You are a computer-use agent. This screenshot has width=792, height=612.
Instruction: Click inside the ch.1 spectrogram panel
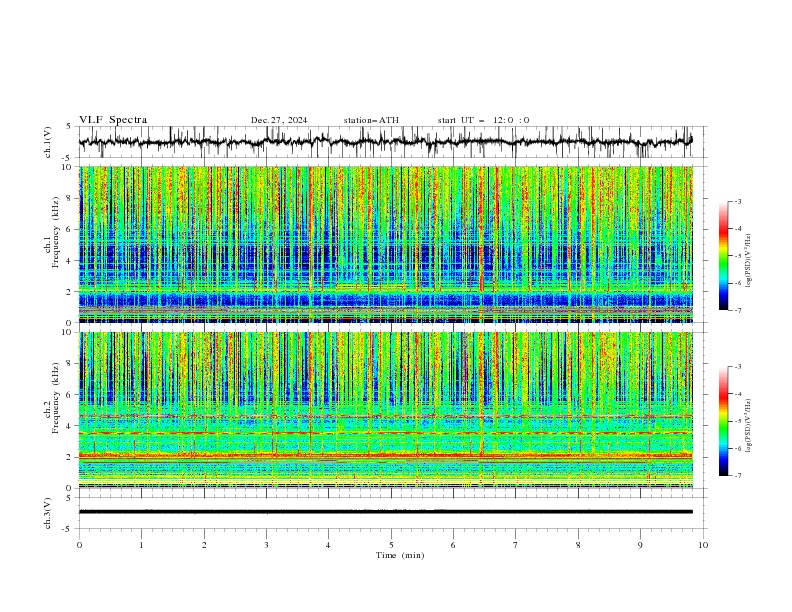[x=386, y=244]
